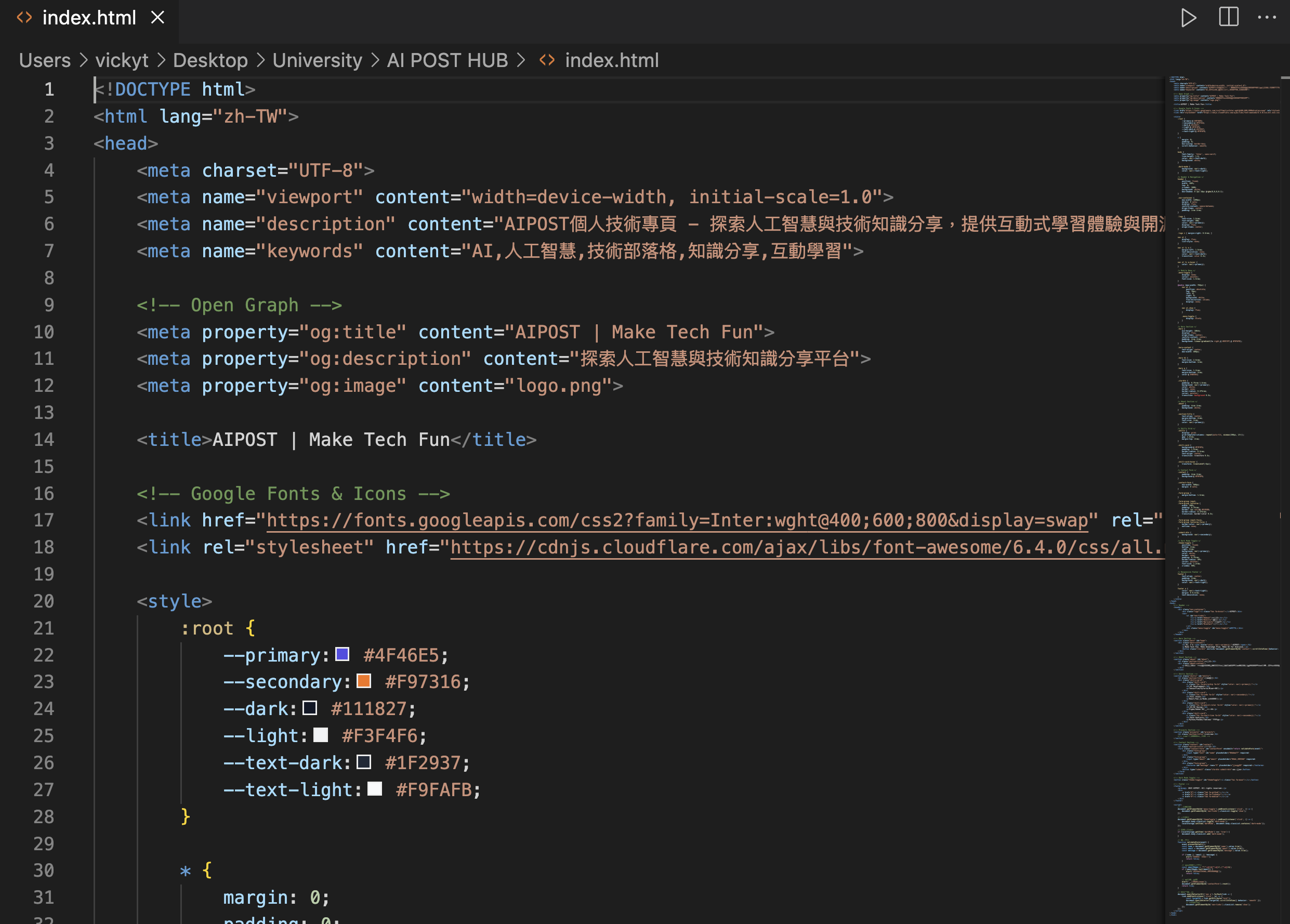The height and width of the screenshot is (924, 1290).
Task: Open color picker for --secondary #F97316
Action: [x=363, y=681]
